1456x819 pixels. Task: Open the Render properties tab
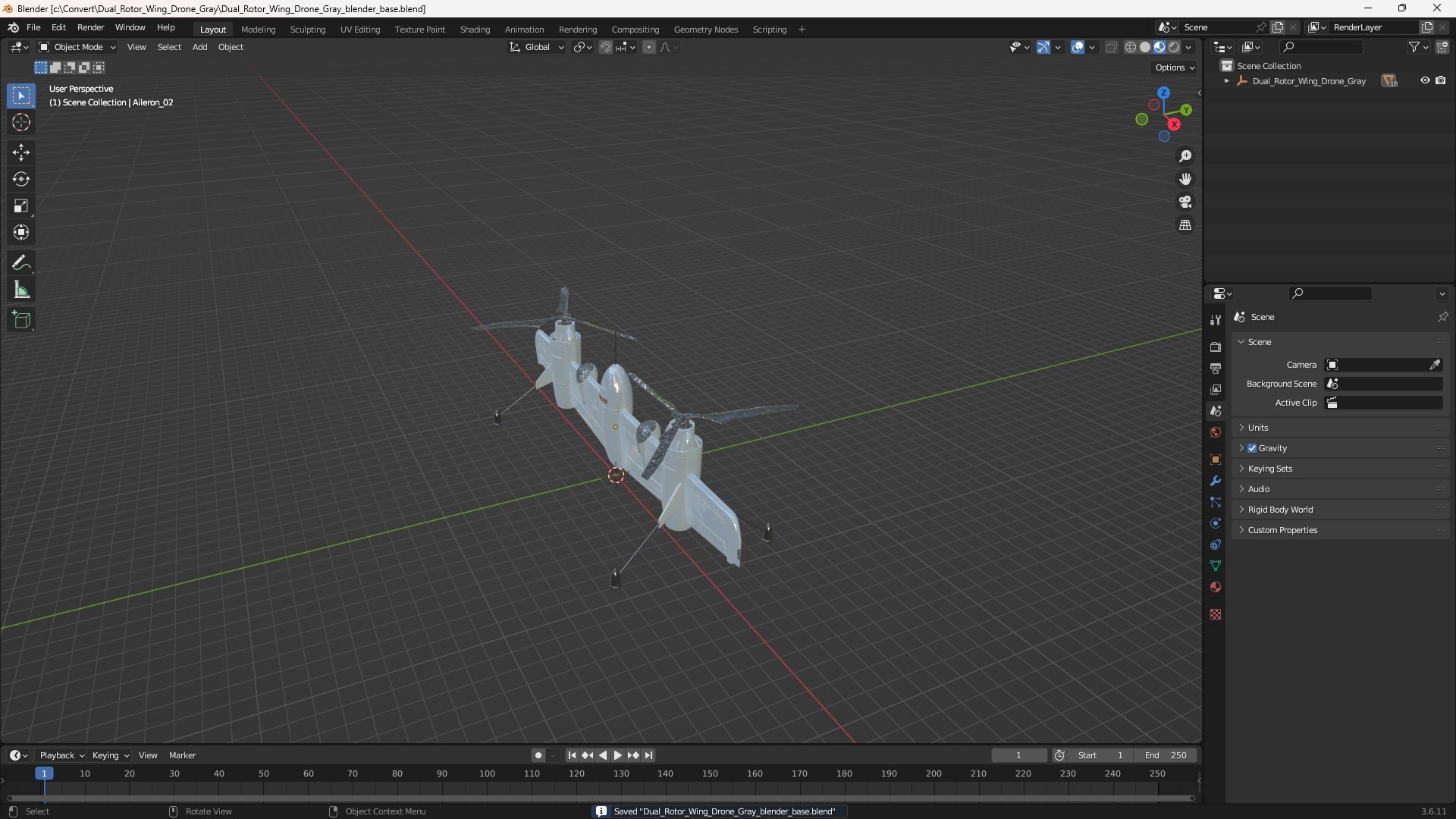pyautogui.click(x=1216, y=347)
